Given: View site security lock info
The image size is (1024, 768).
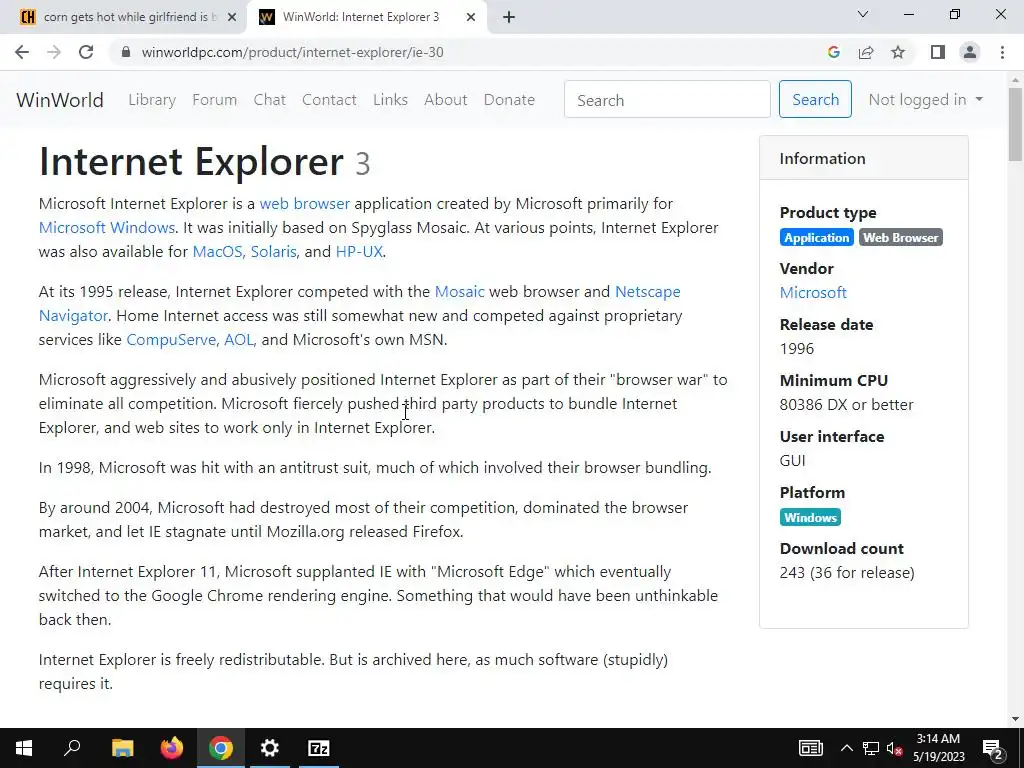Looking at the screenshot, I should click(126, 52).
